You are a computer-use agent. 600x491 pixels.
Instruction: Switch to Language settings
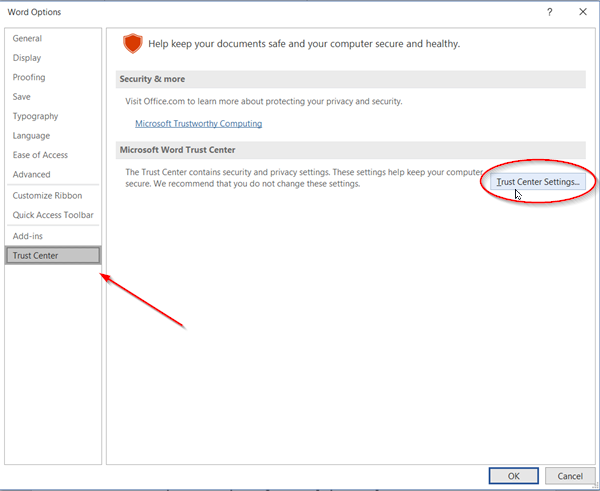click(x=31, y=136)
